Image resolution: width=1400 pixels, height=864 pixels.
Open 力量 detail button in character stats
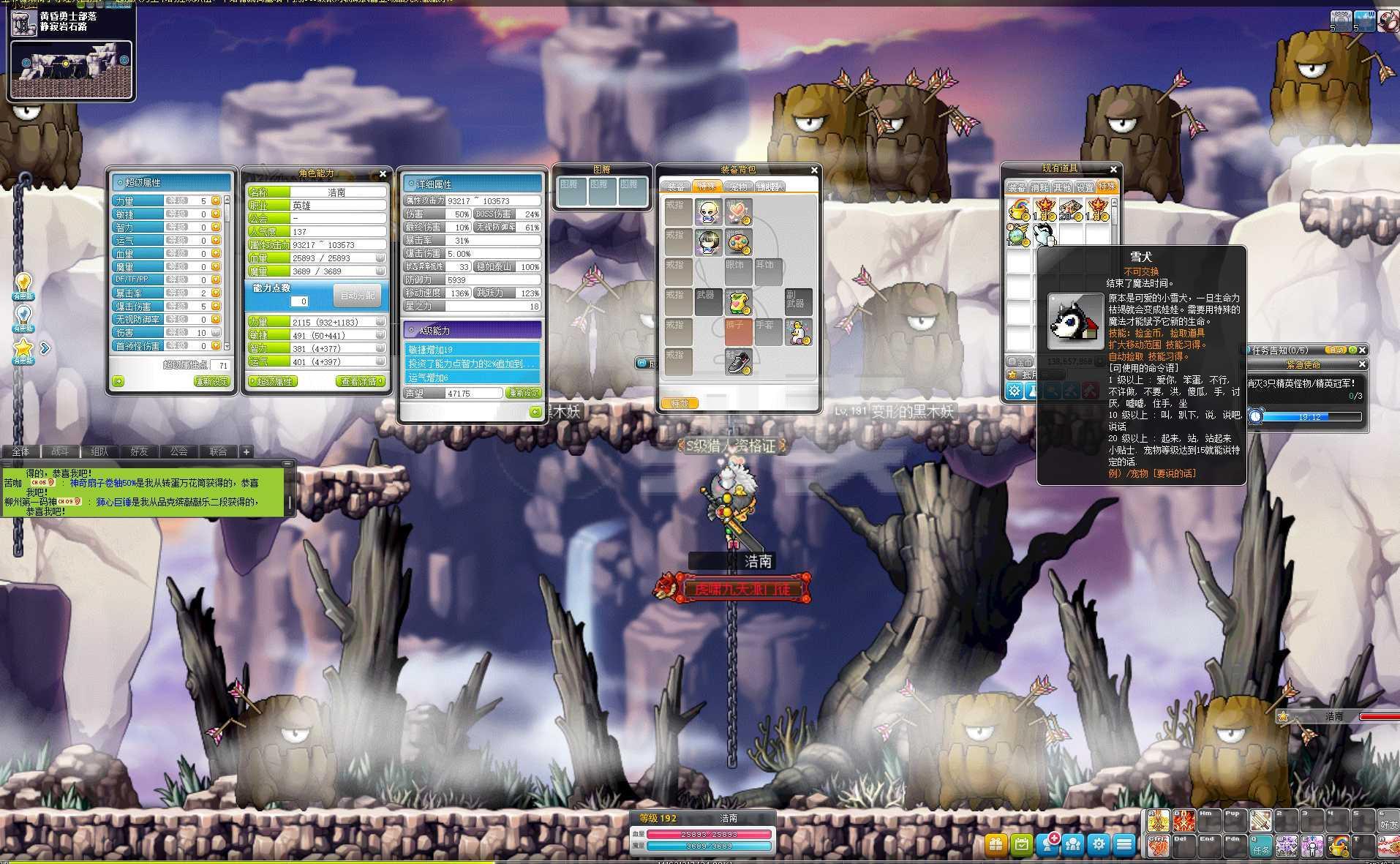click(x=380, y=321)
